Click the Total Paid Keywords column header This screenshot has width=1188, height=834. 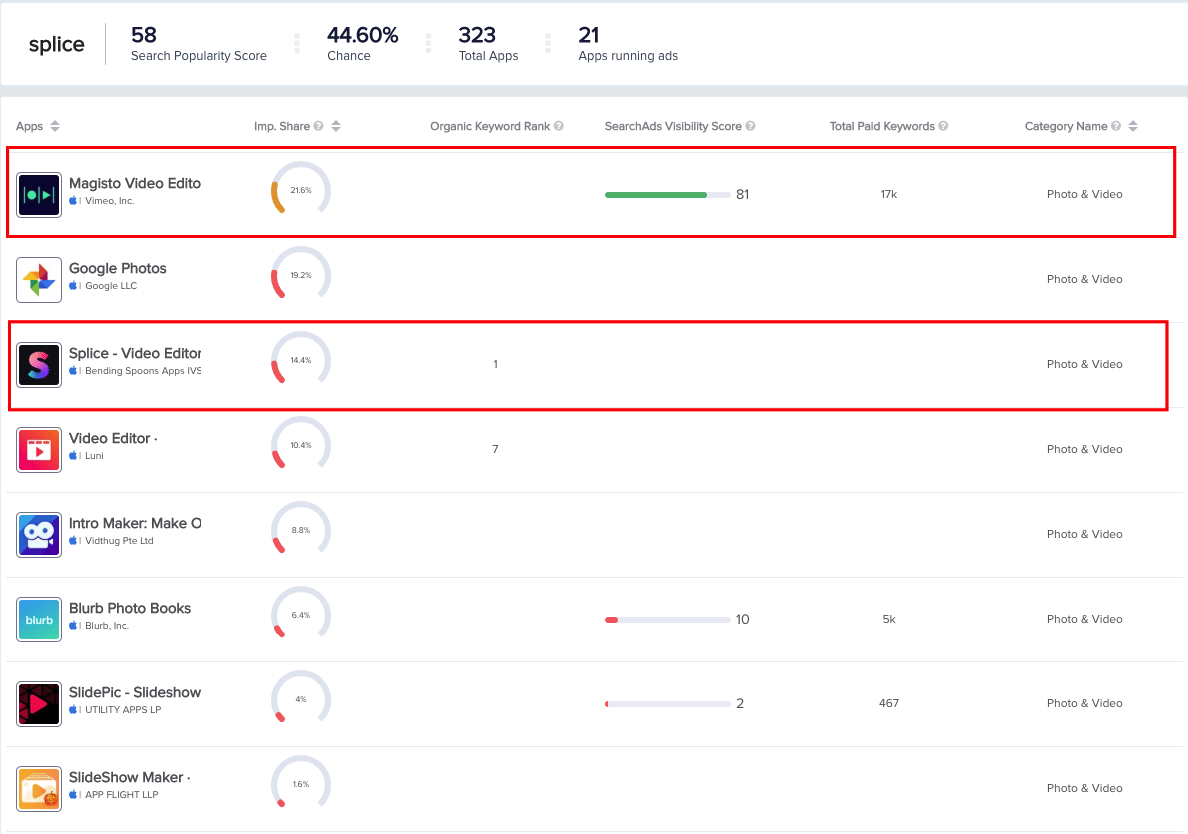pyautogui.click(x=882, y=126)
